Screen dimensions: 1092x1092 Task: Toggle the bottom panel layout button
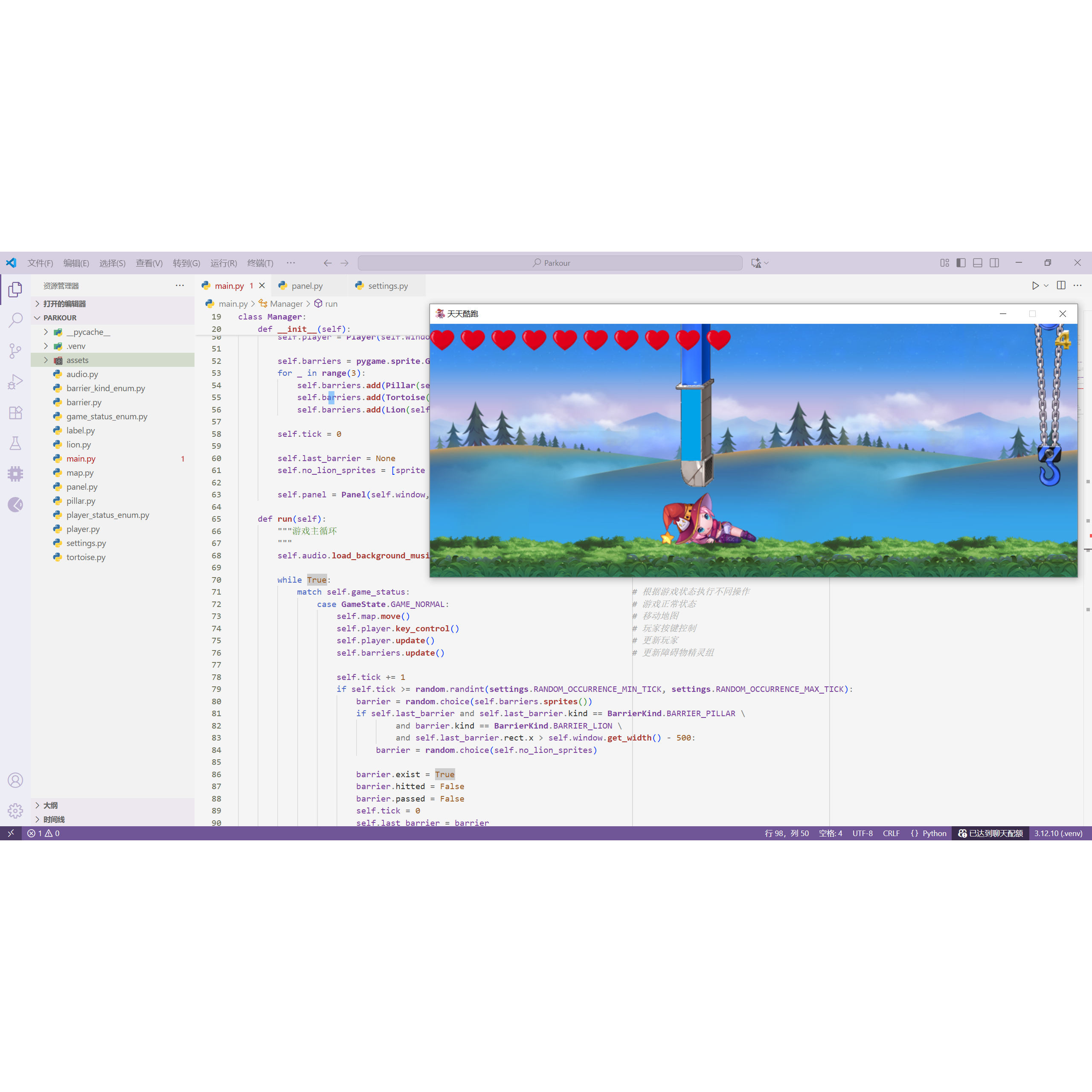[978, 263]
